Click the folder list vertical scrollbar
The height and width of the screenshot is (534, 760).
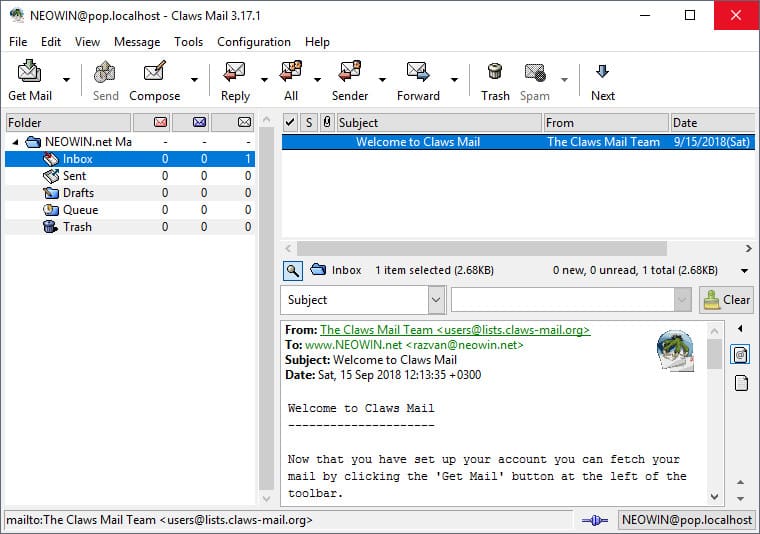pos(266,309)
